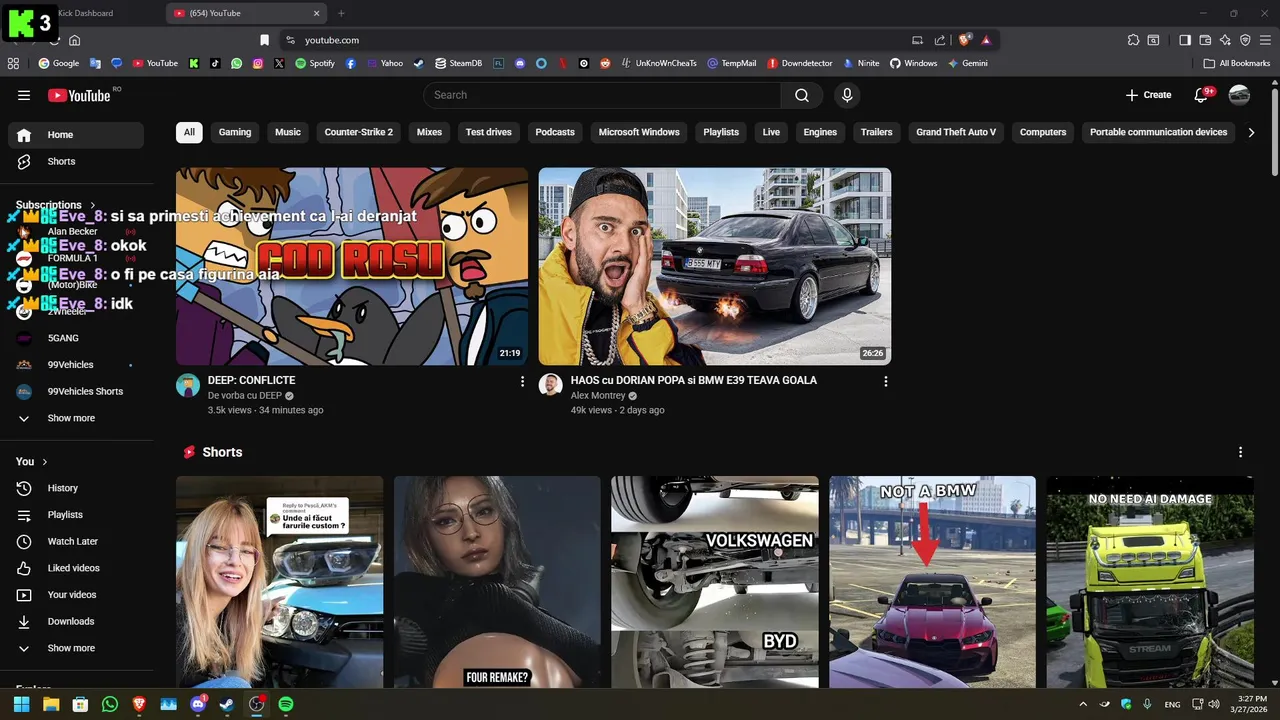The height and width of the screenshot is (720, 1280).
Task: Open the FORMULA 1 subscription
Action: 76,258
